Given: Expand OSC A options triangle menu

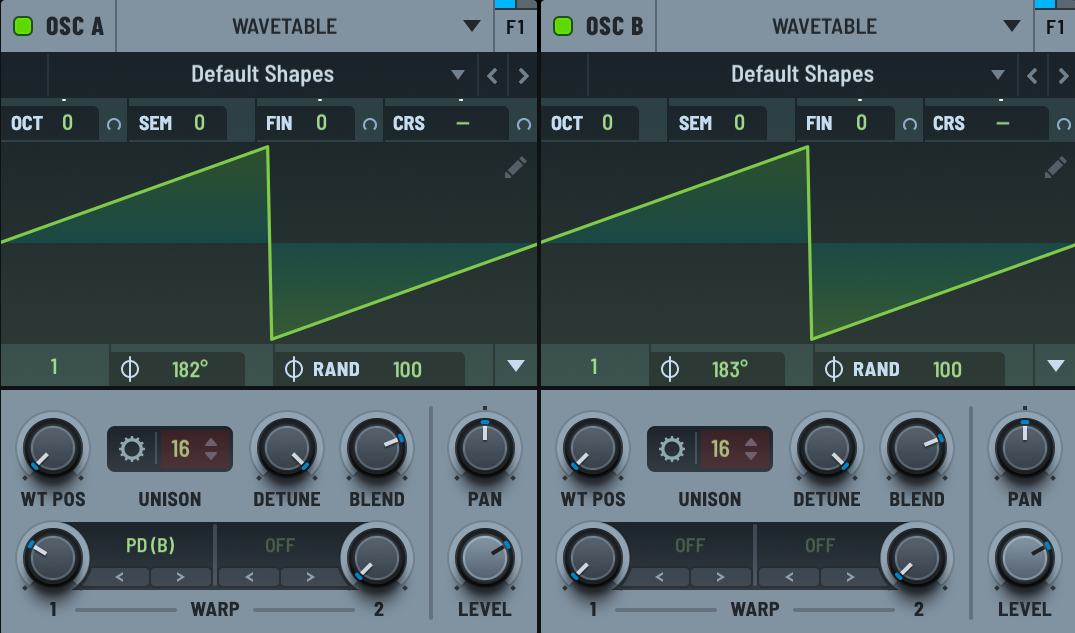Looking at the screenshot, I should click(x=516, y=366).
